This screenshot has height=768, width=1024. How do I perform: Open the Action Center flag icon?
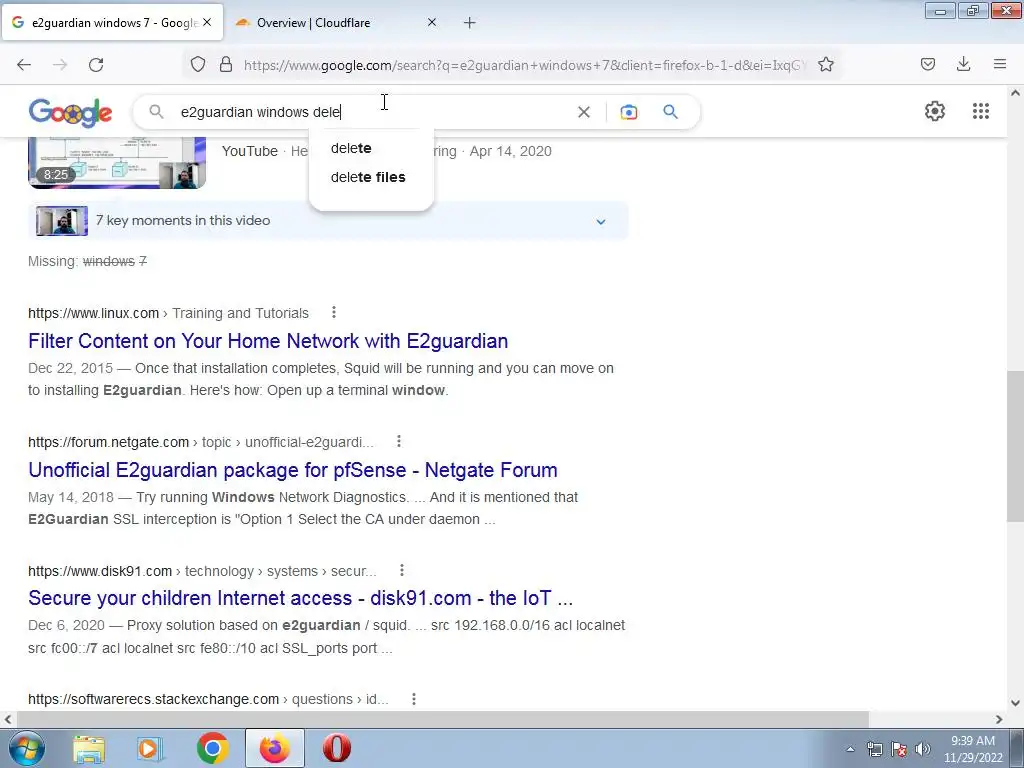coord(899,749)
